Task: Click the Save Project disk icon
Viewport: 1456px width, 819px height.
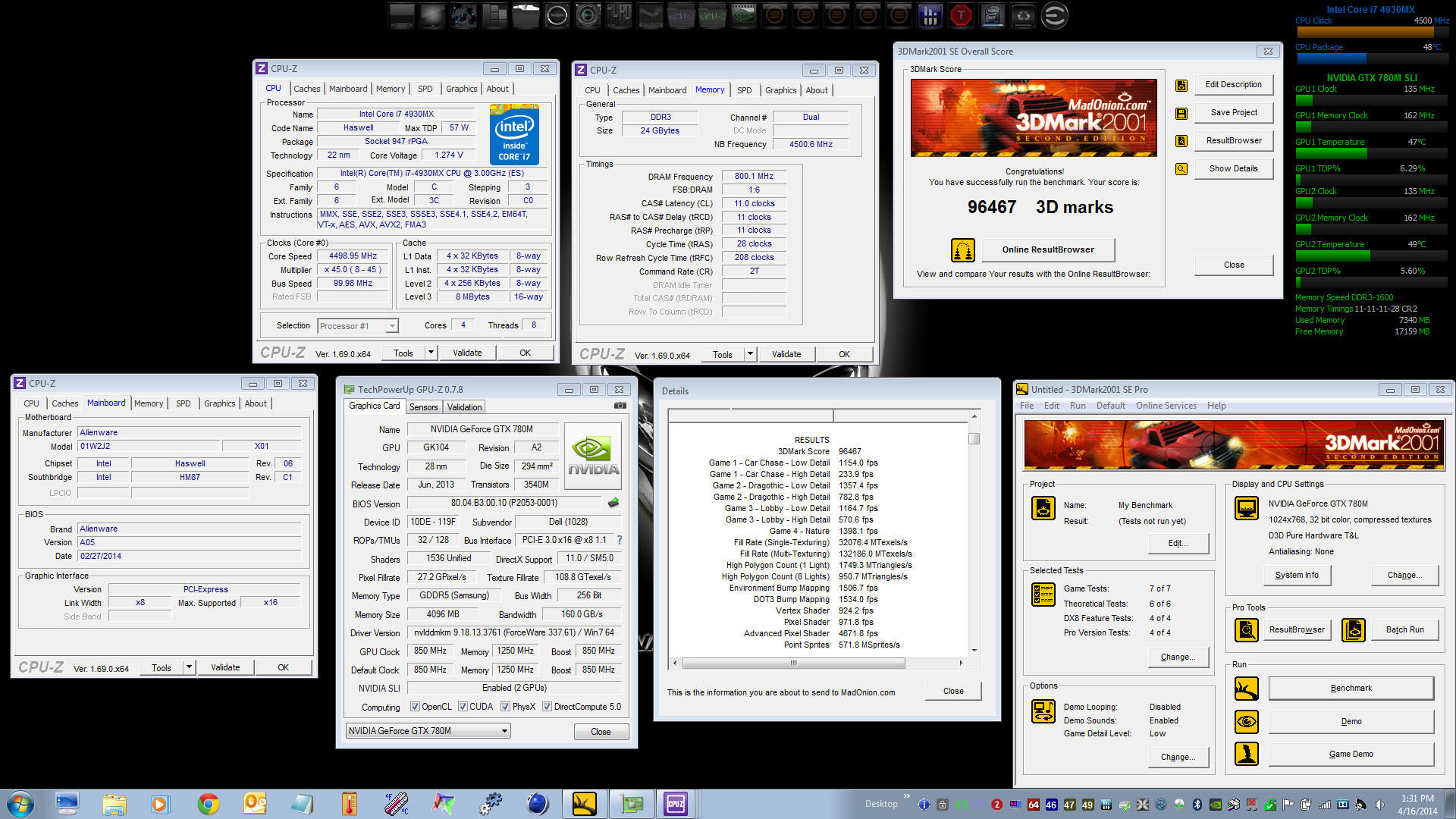Action: pyautogui.click(x=1181, y=114)
